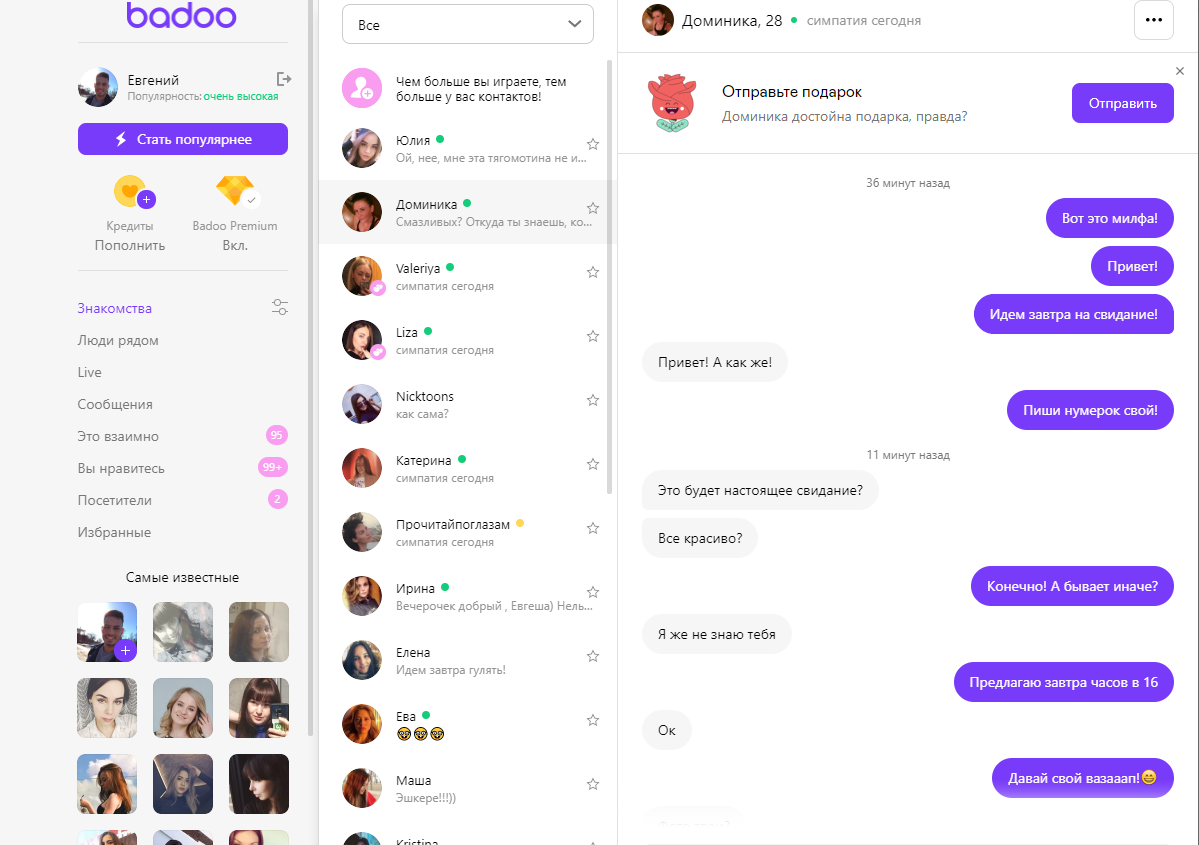Screen dimensions: 1199x845
Task: Click the conversation list scrollbar
Action: click(609, 277)
